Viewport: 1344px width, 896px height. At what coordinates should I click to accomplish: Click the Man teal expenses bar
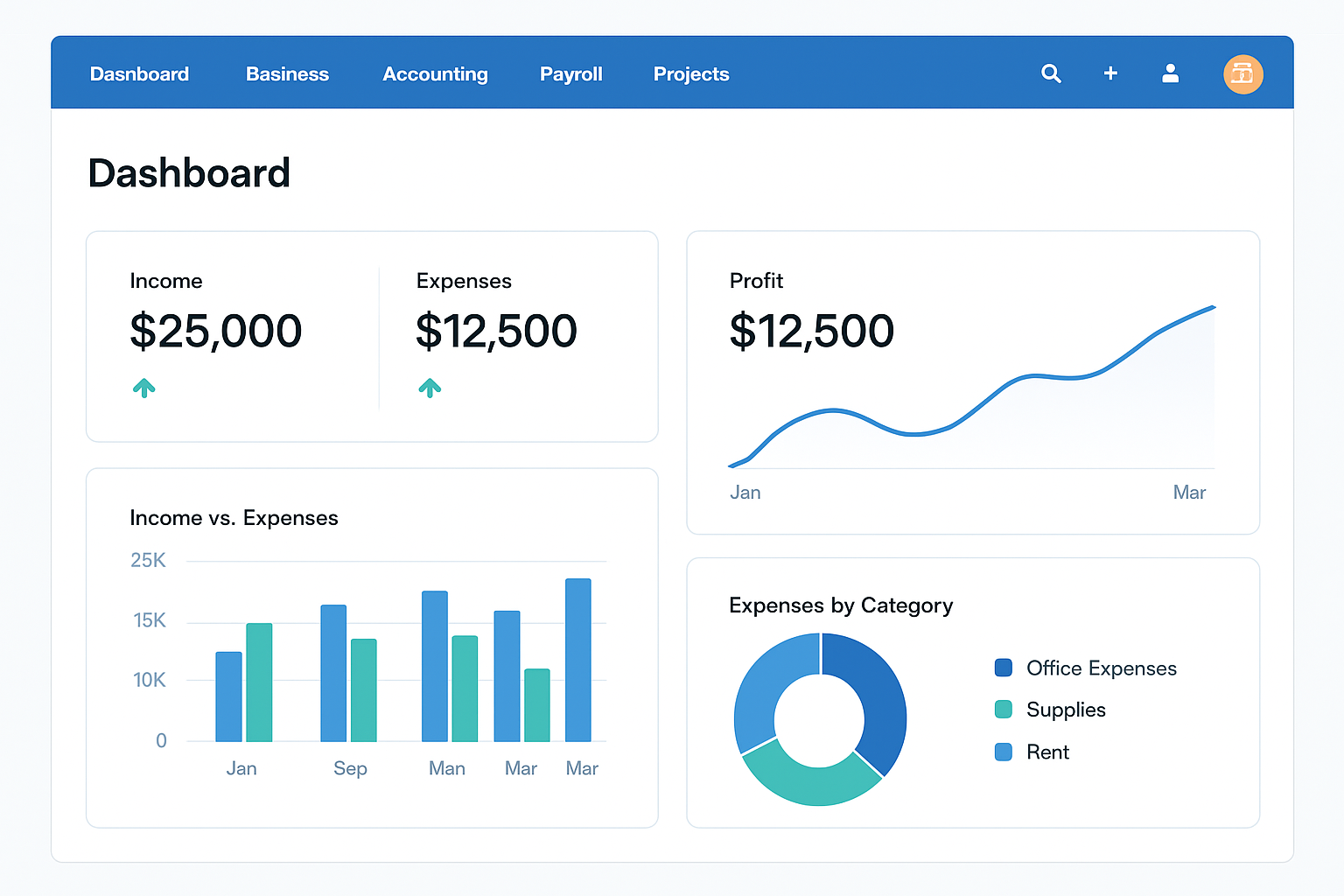pos(465,689)
